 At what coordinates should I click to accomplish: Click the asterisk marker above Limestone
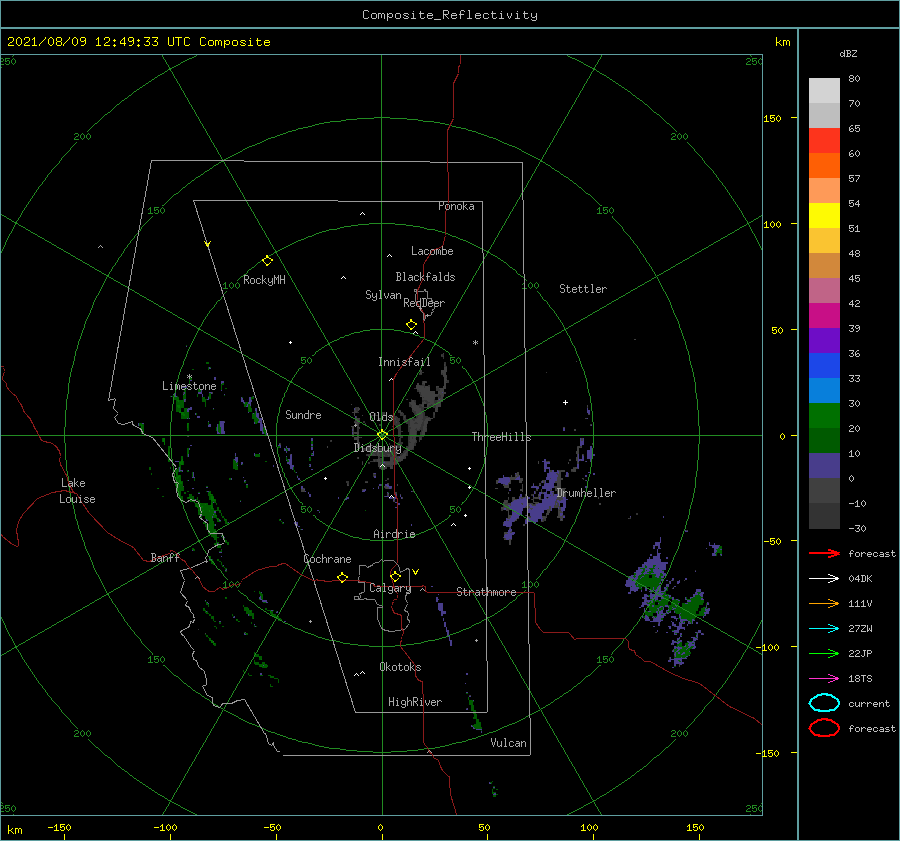(189, 377)
